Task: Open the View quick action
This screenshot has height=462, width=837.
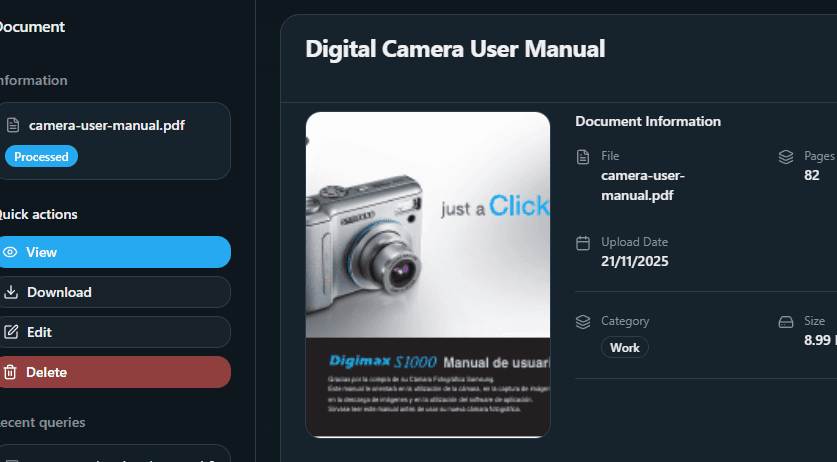Action: pos(114,252)
